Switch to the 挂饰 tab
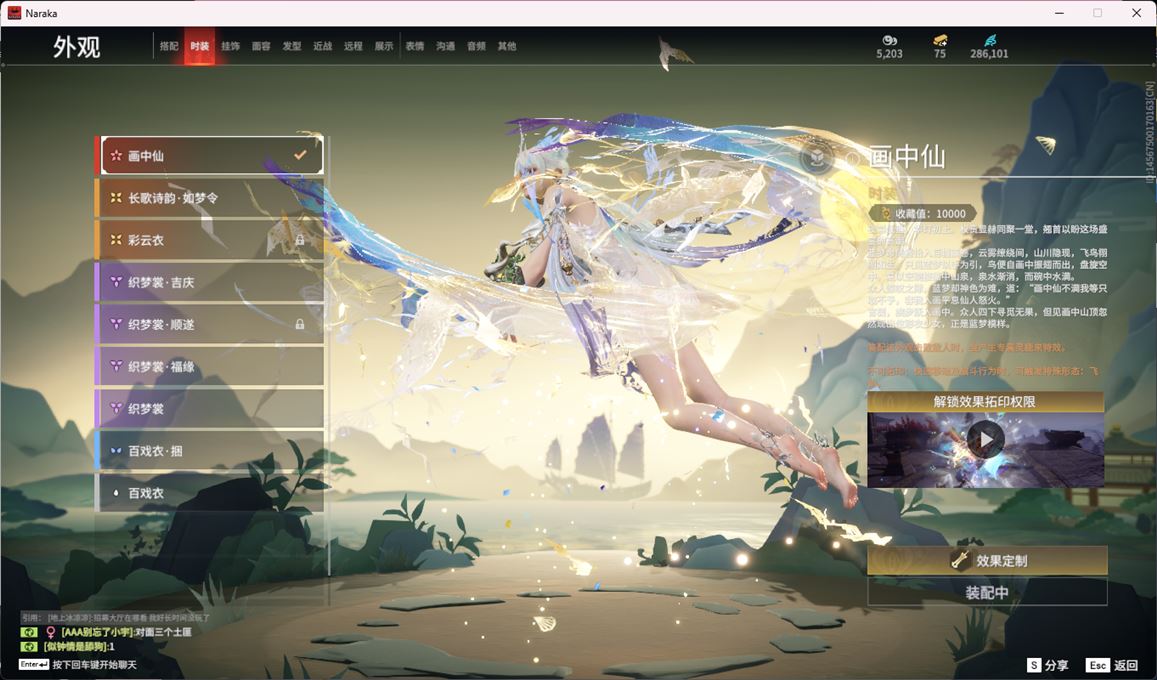This screenshot has width=1157, height=680. click(230, 46)
